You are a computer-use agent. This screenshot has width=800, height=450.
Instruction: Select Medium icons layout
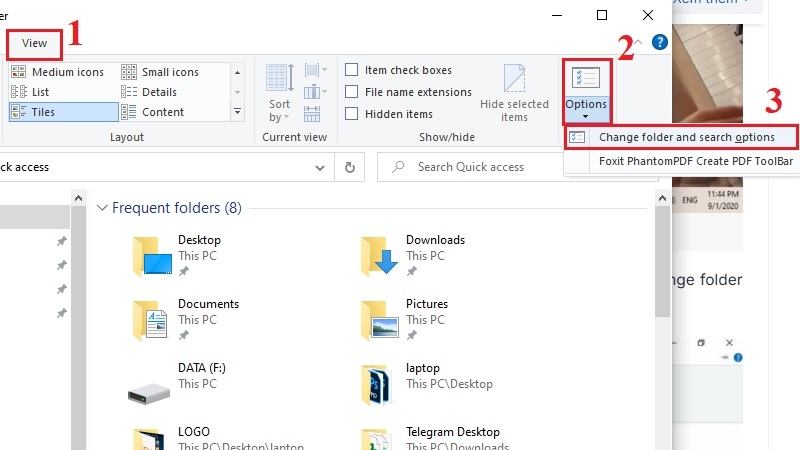58,72
